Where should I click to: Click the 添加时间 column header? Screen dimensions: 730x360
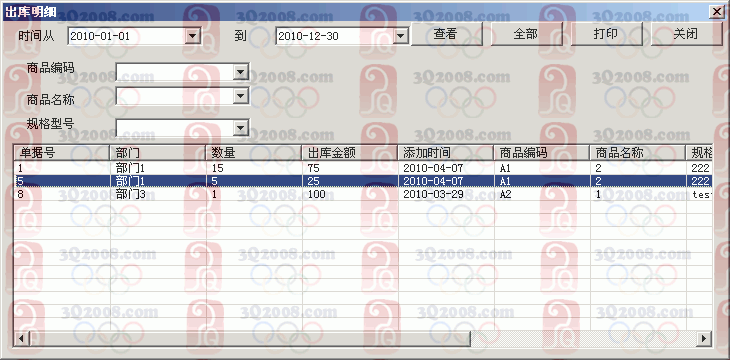coord(446,153)
